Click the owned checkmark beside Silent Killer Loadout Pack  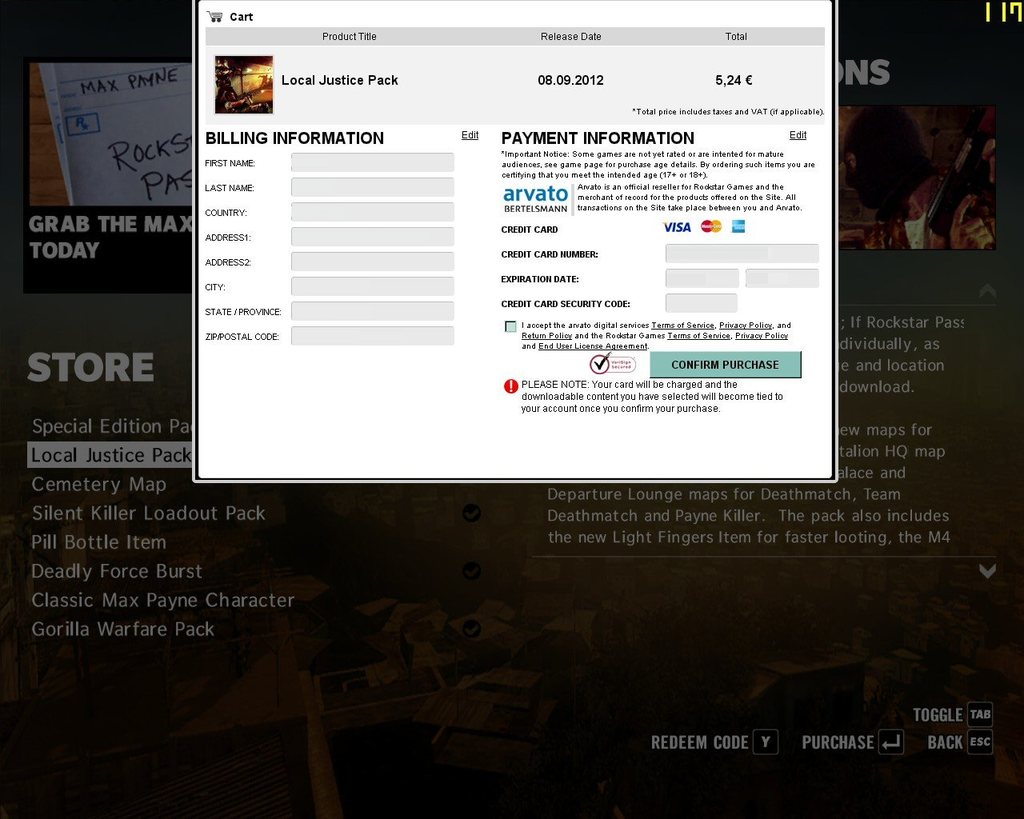[x=472, y=513]
